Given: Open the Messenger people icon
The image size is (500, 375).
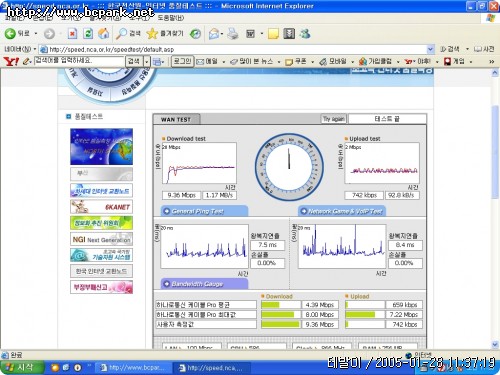Looking at the screenshot, I should tap(305, 33).
